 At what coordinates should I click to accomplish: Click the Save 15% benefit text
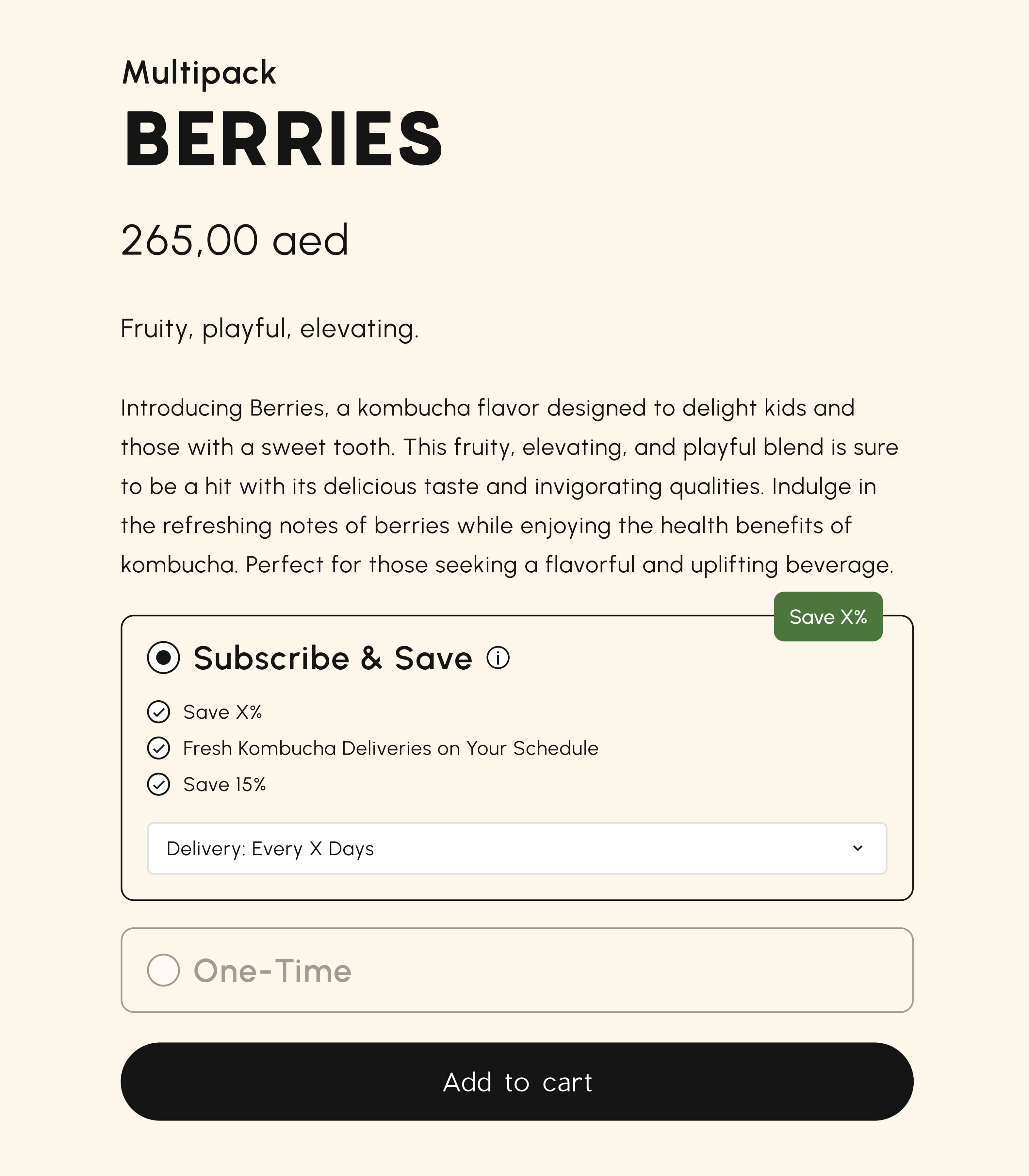[x=224, y=785]
